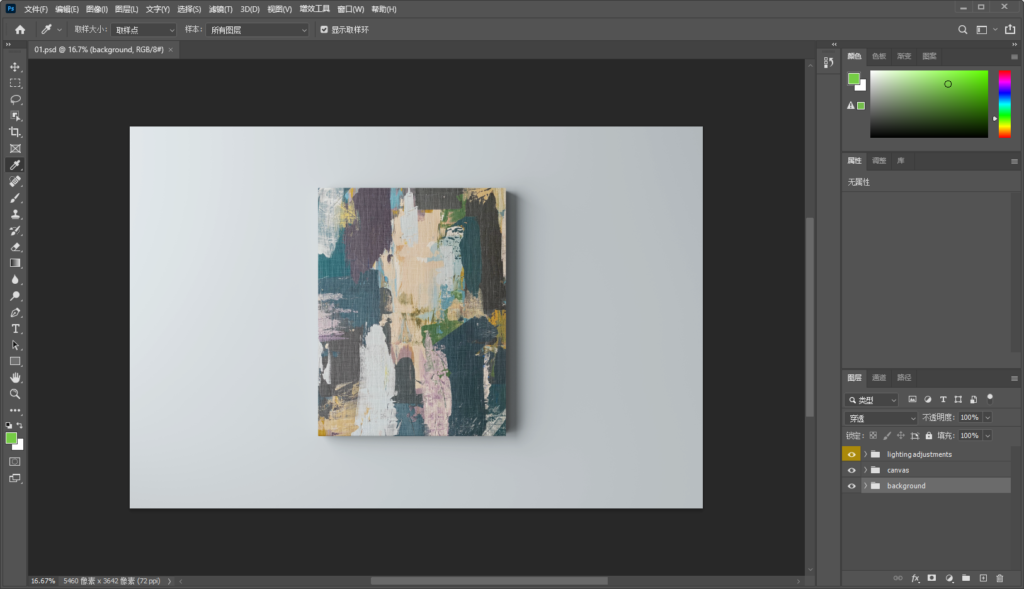The image size is (1024, 589).
Task: Click the Share icon at top right
Action: 1010,29
